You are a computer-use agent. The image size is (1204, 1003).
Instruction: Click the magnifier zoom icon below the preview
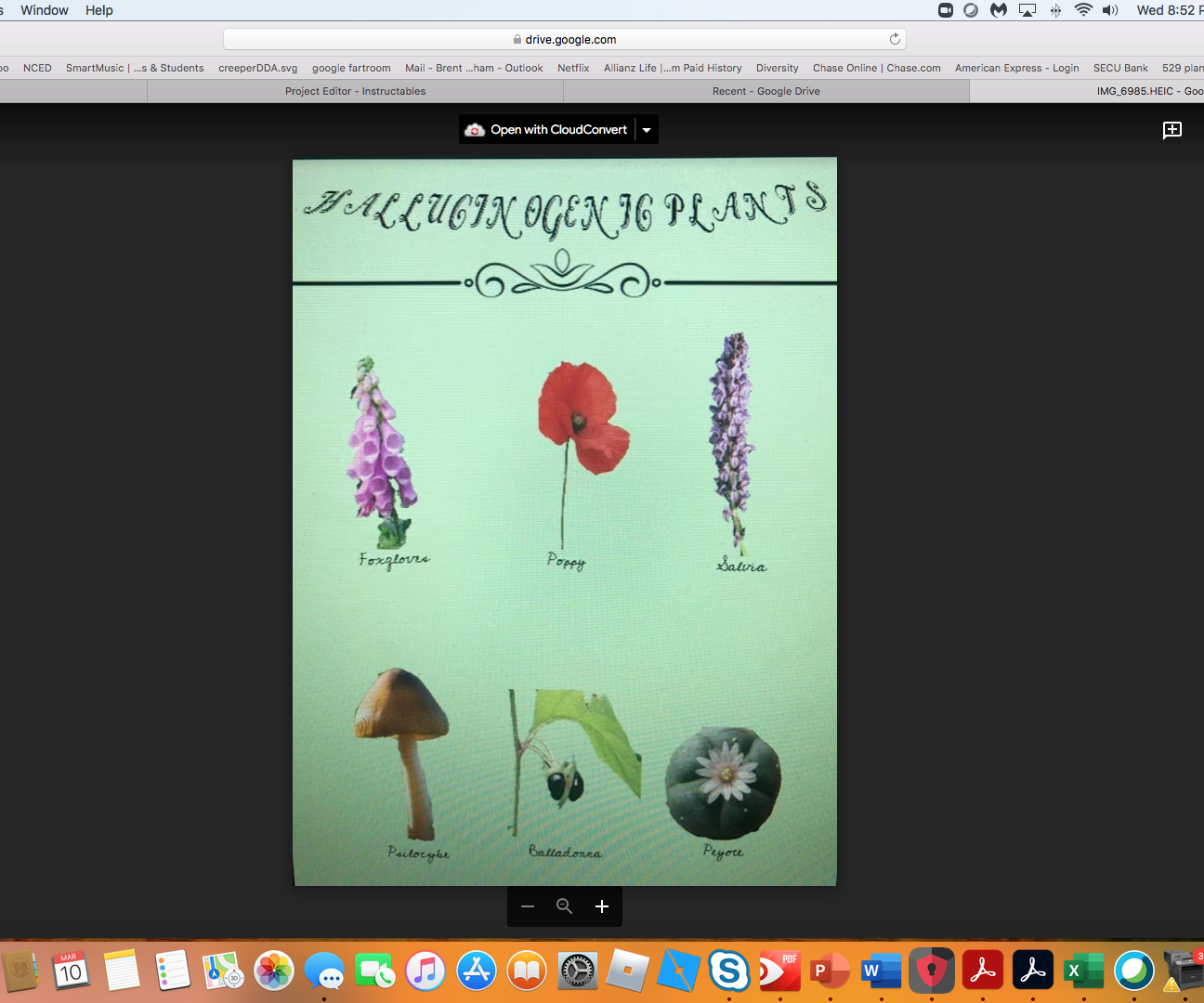pyautogui.click(x=564, y=906)
